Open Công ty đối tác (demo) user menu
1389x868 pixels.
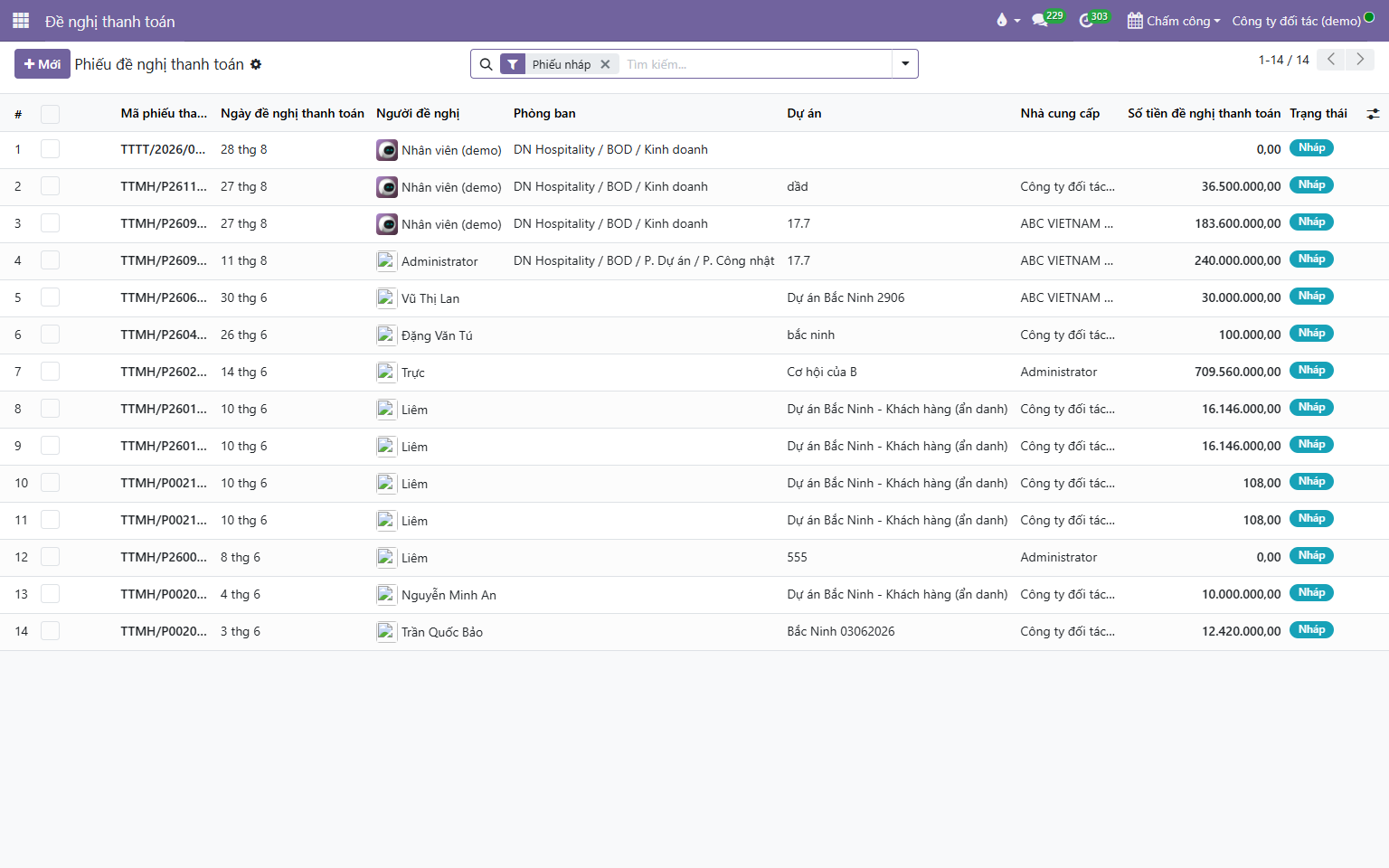coord(1302,21)
